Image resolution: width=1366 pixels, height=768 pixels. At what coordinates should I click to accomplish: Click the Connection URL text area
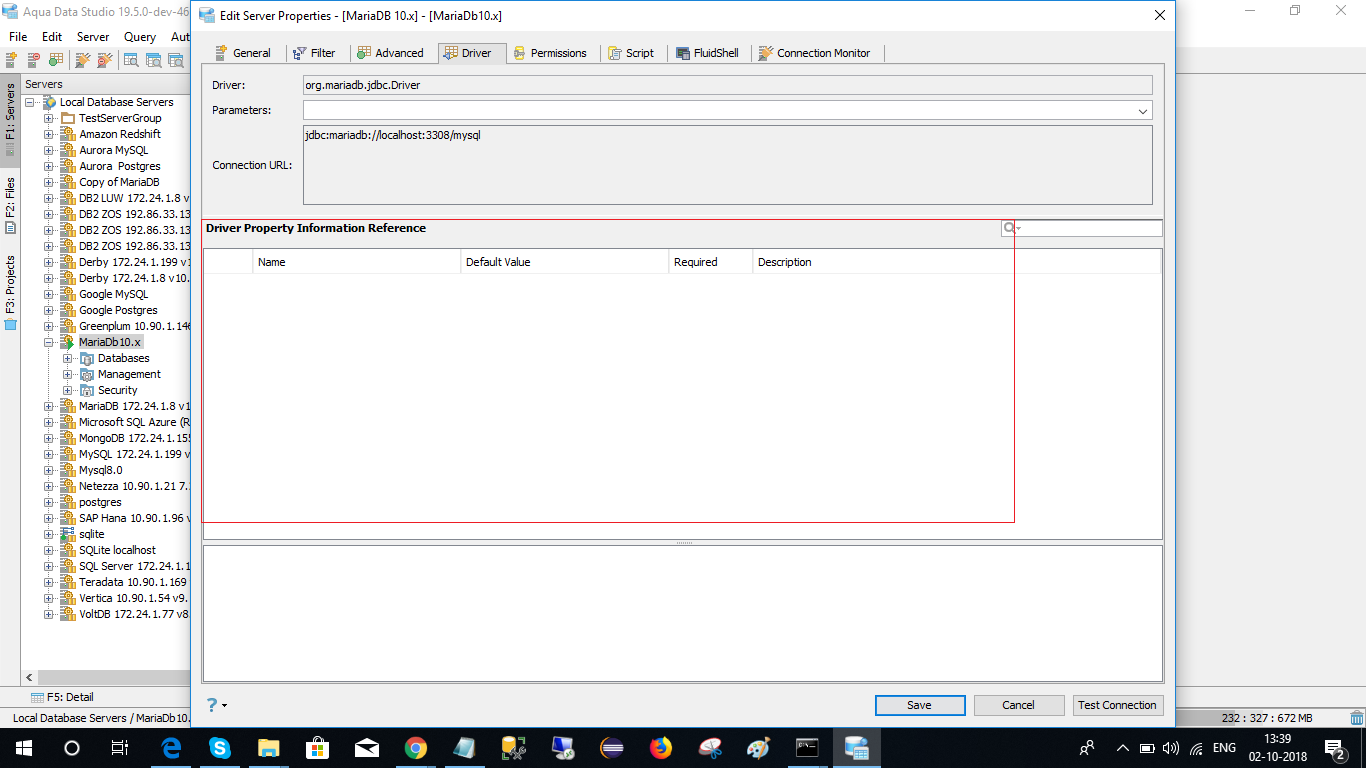coord(727,165)
